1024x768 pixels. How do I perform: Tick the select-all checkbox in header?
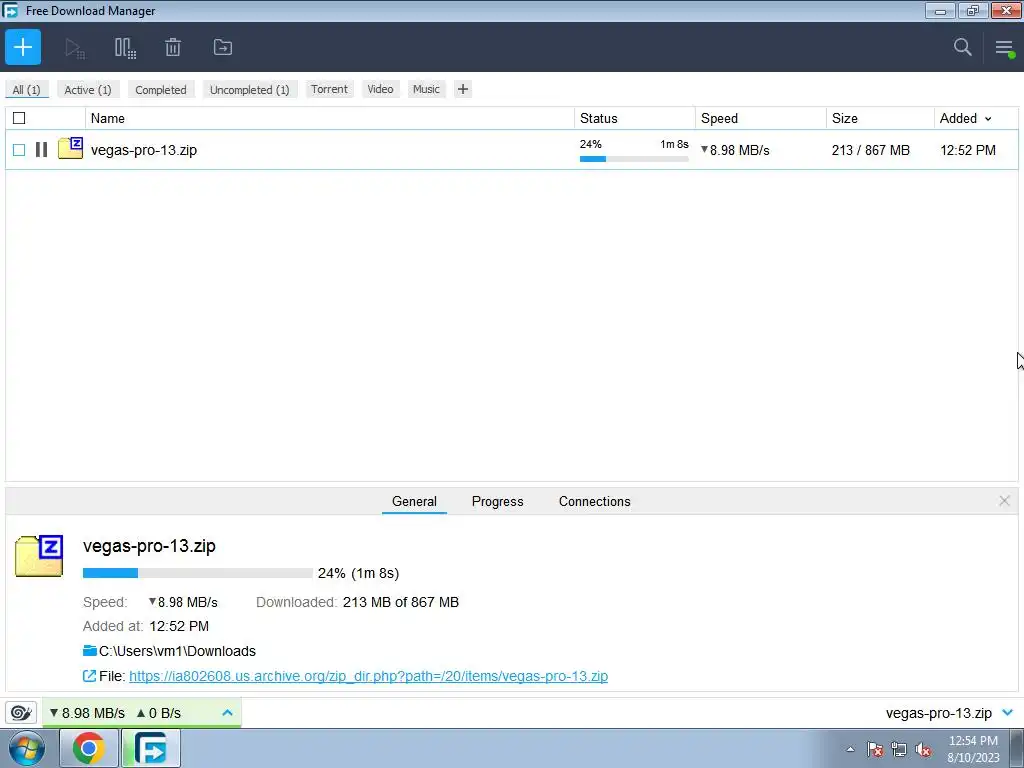click(x=19, y=118)
